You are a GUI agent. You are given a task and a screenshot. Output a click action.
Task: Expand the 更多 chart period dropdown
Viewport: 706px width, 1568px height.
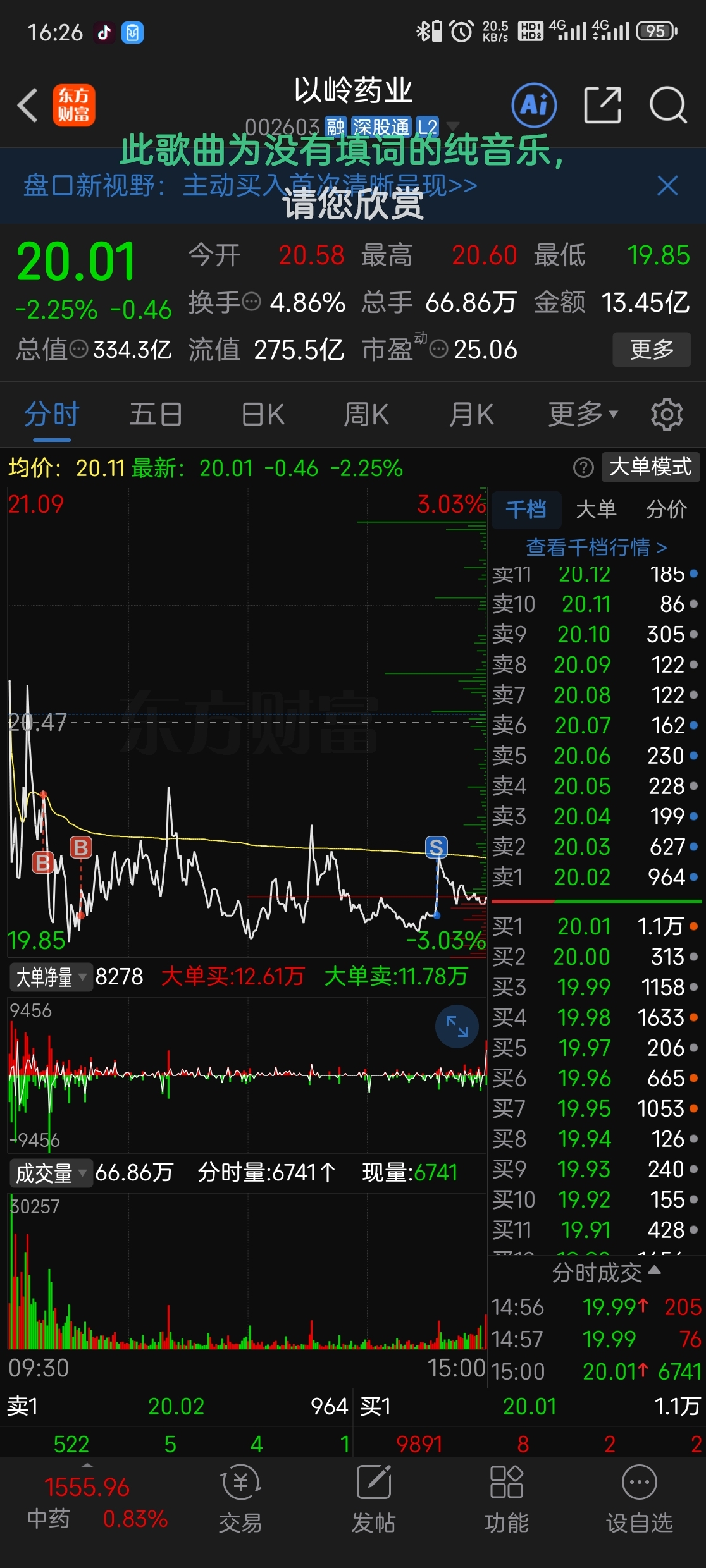point(583,415)
